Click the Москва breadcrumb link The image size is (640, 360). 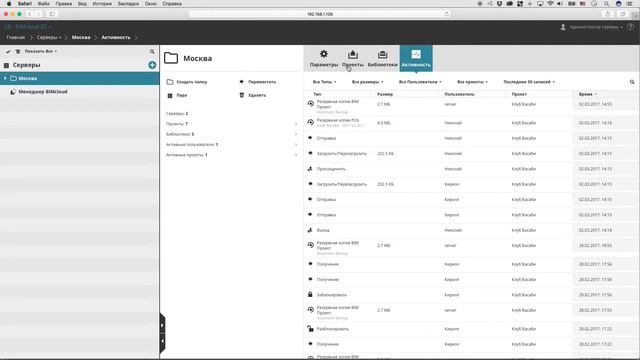click(81, 38)
